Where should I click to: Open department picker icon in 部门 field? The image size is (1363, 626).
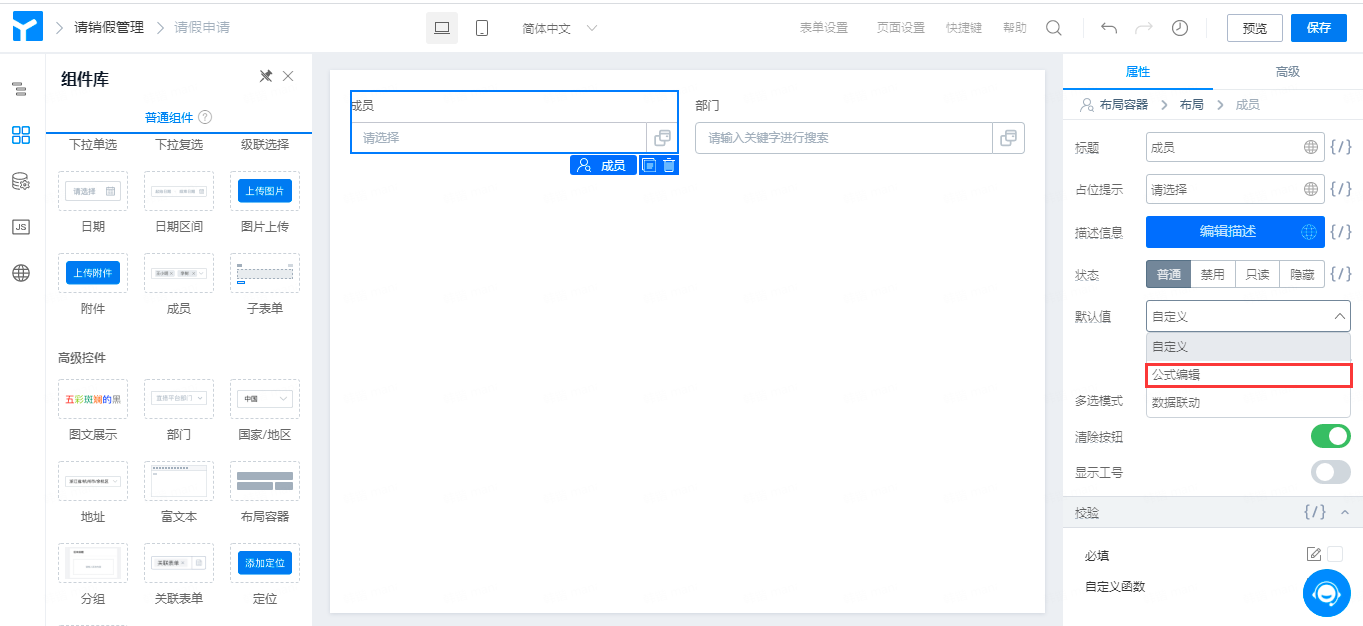(x=1009, y=138)
